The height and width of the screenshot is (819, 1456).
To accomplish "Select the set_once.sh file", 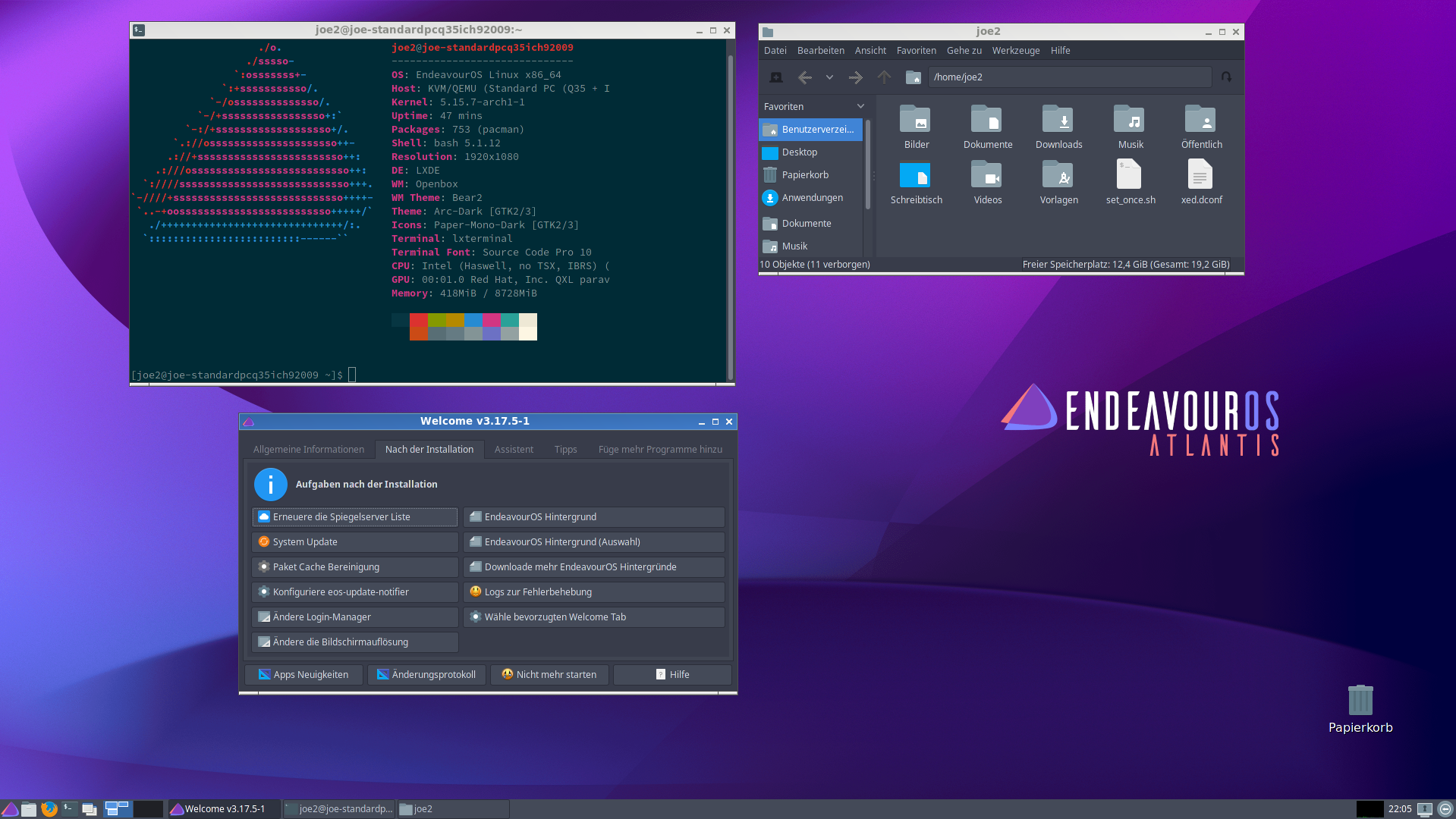I will coord(1130,183).
